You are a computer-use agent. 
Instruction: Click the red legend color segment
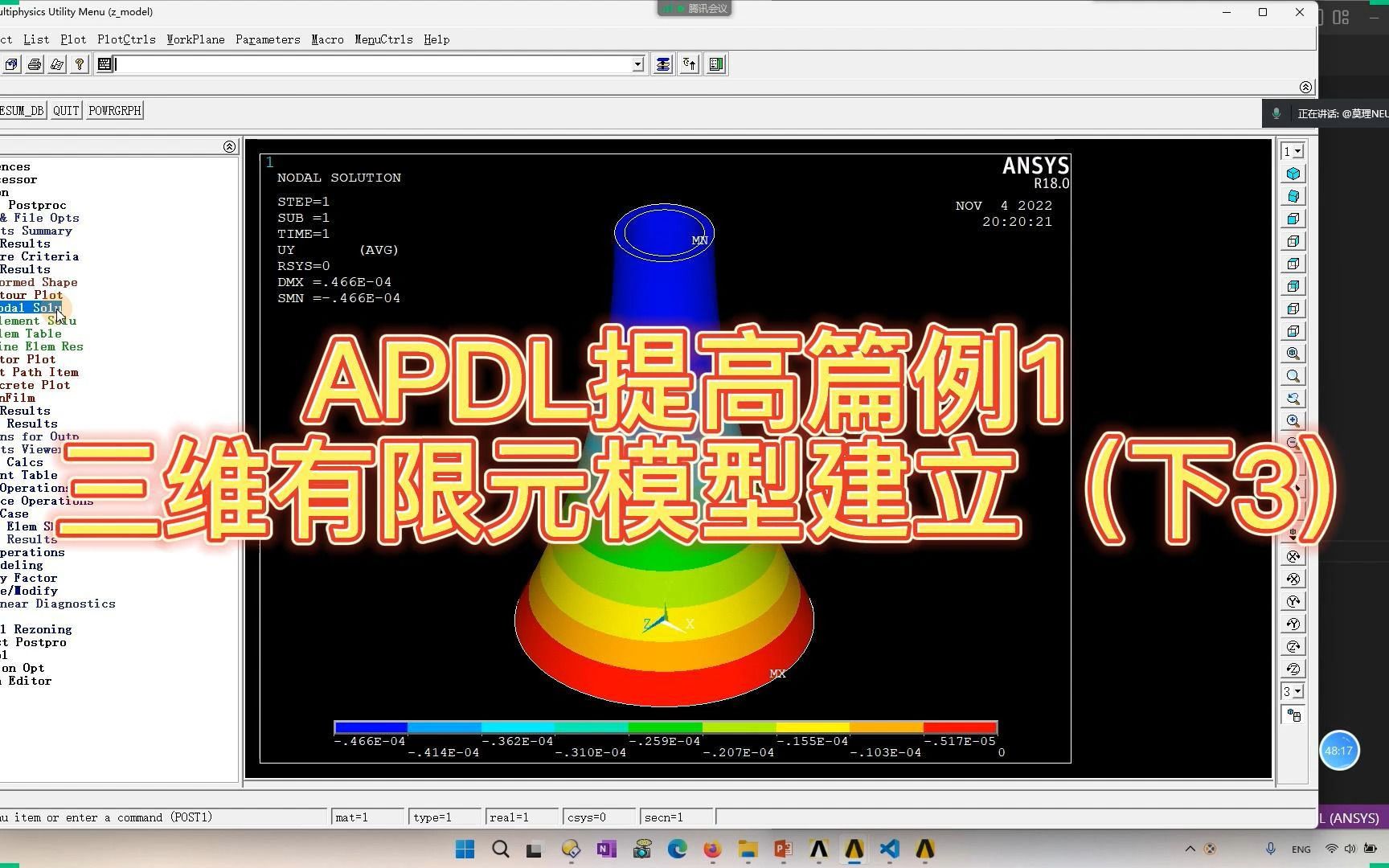click(x=961, y=727)
